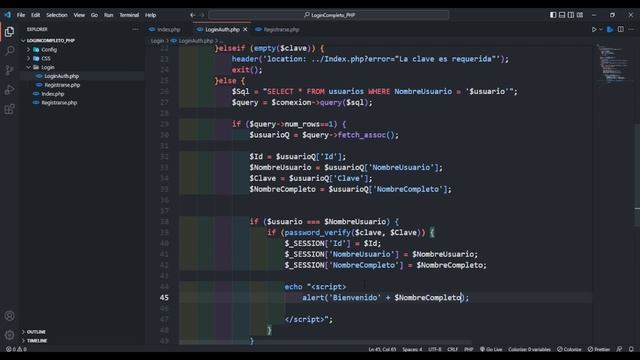Start the Go Live server
Image resolution: width=640 pixels, height=360 pixels.
[491, 349]
